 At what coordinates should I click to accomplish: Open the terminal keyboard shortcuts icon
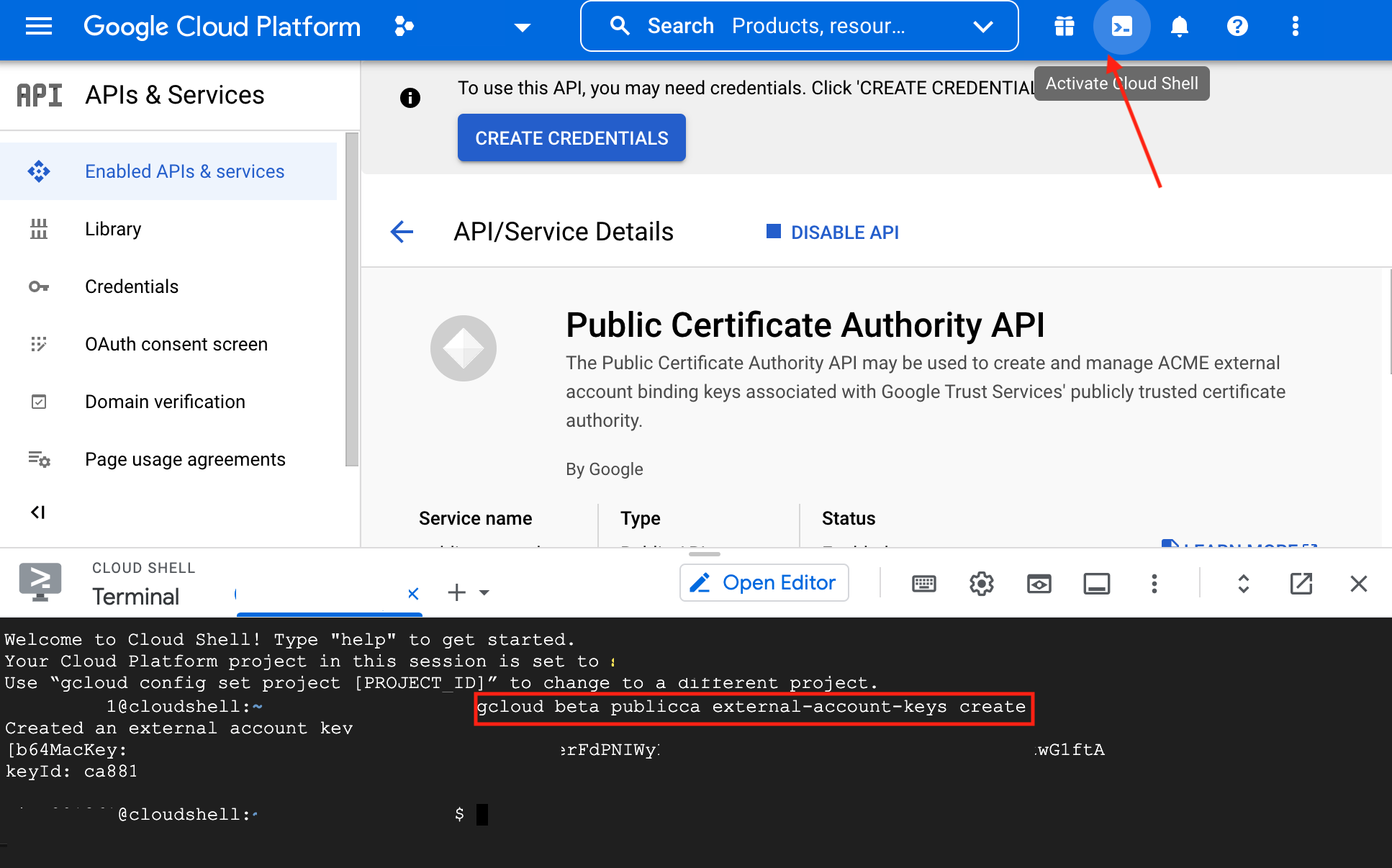tap(923, 583)
